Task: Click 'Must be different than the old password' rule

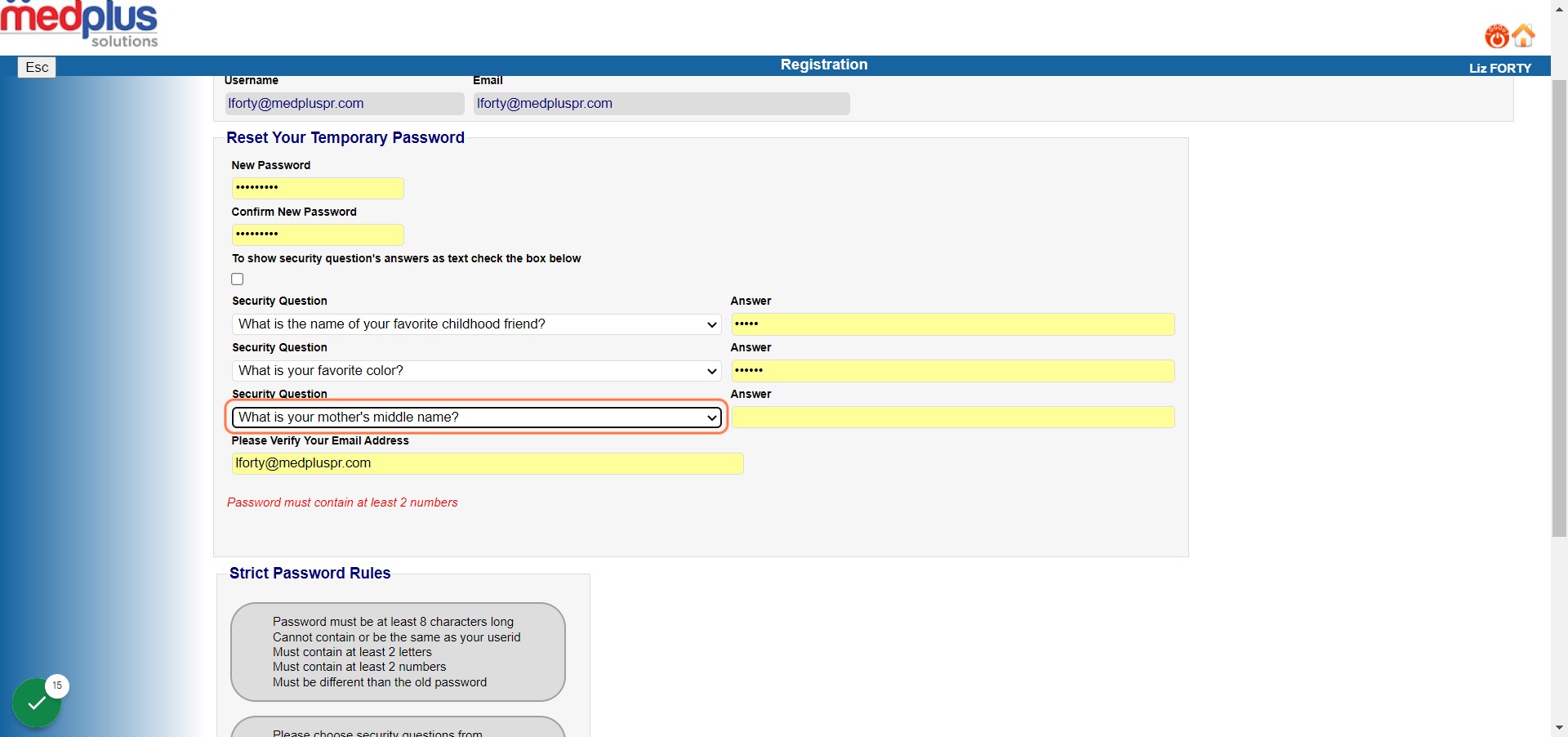Action: (380, 682)
